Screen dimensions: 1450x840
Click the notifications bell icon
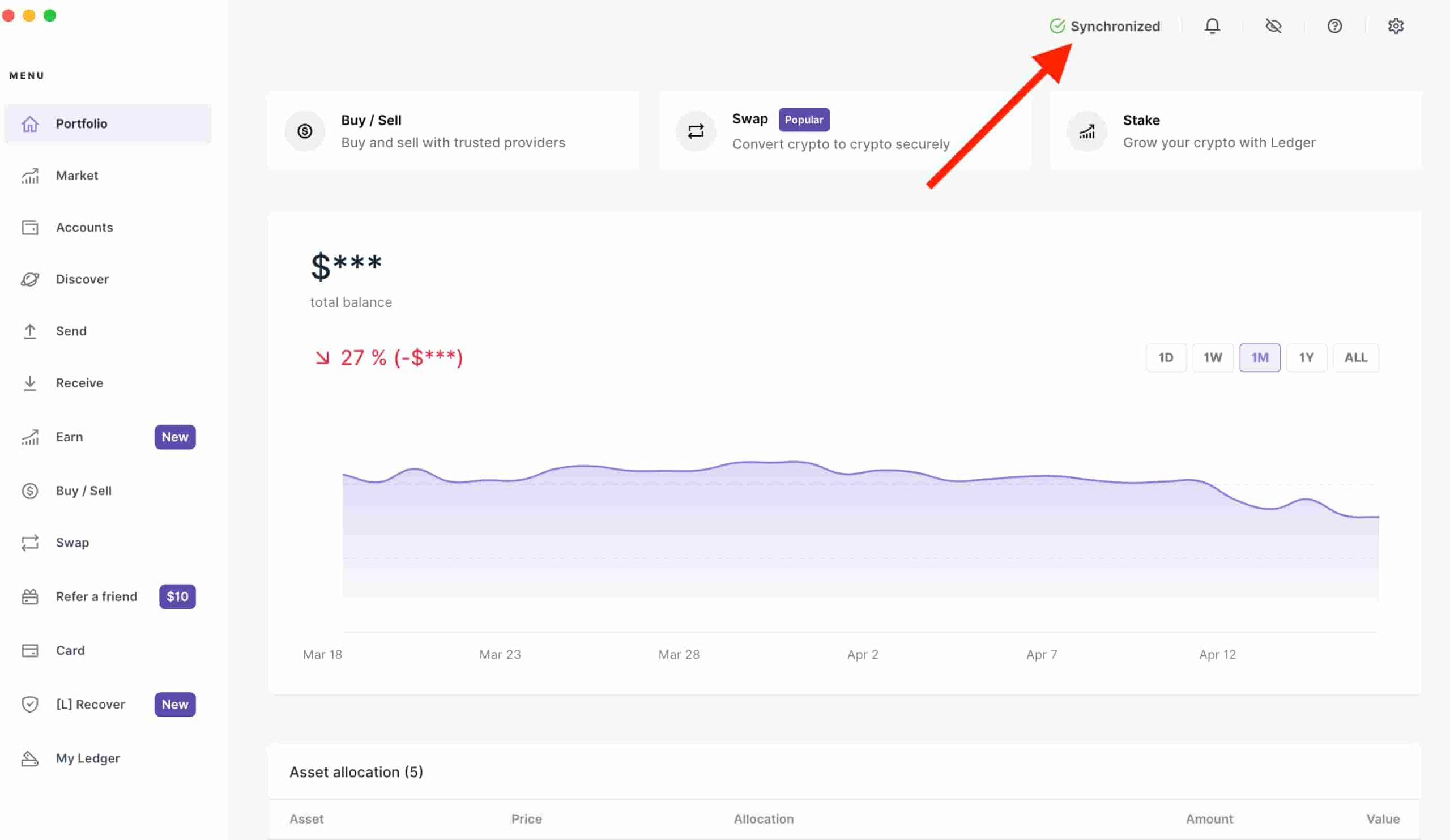tap(1212, 26)
